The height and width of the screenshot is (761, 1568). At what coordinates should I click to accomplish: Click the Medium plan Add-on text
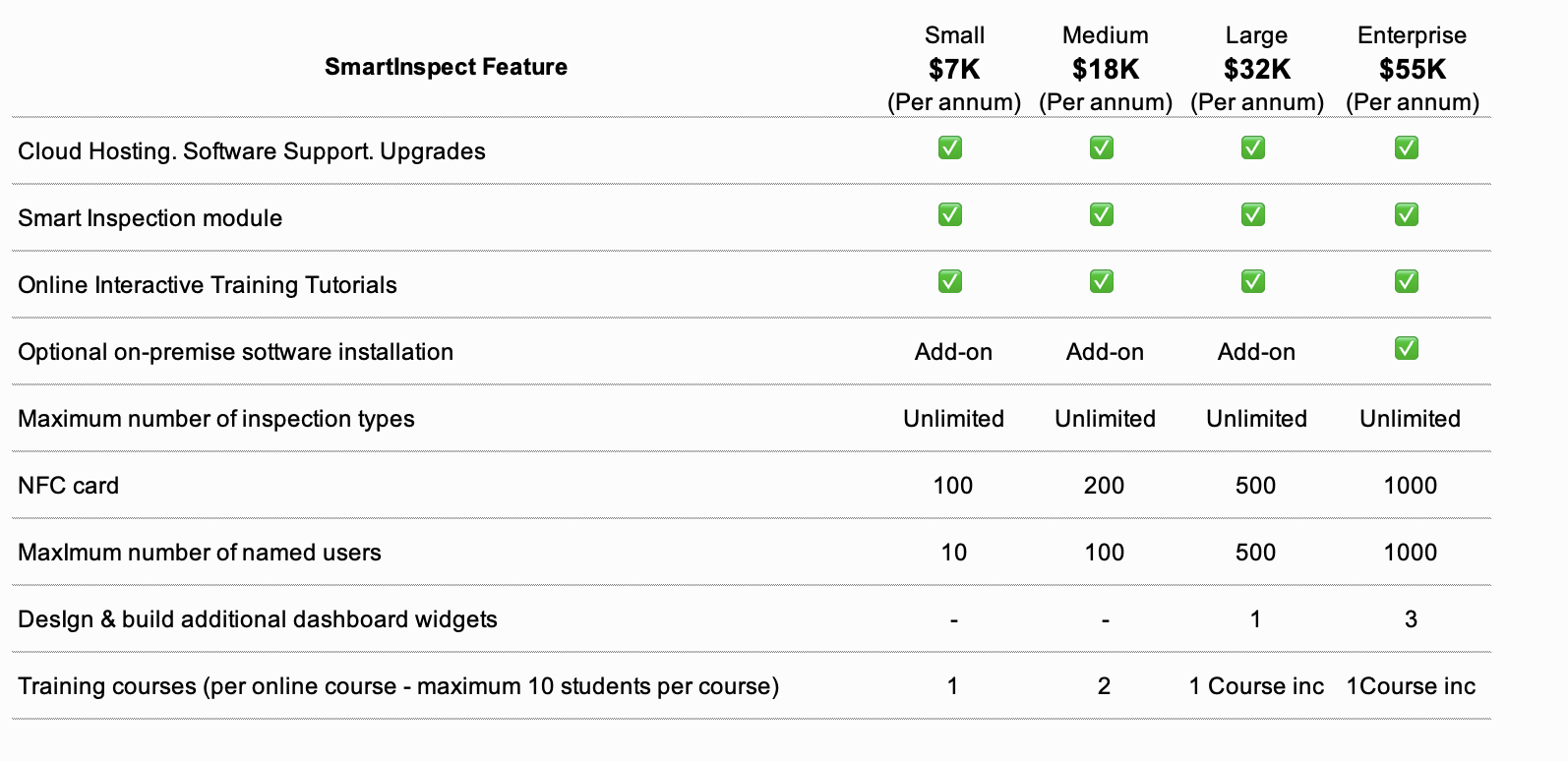pos(1105,352)
